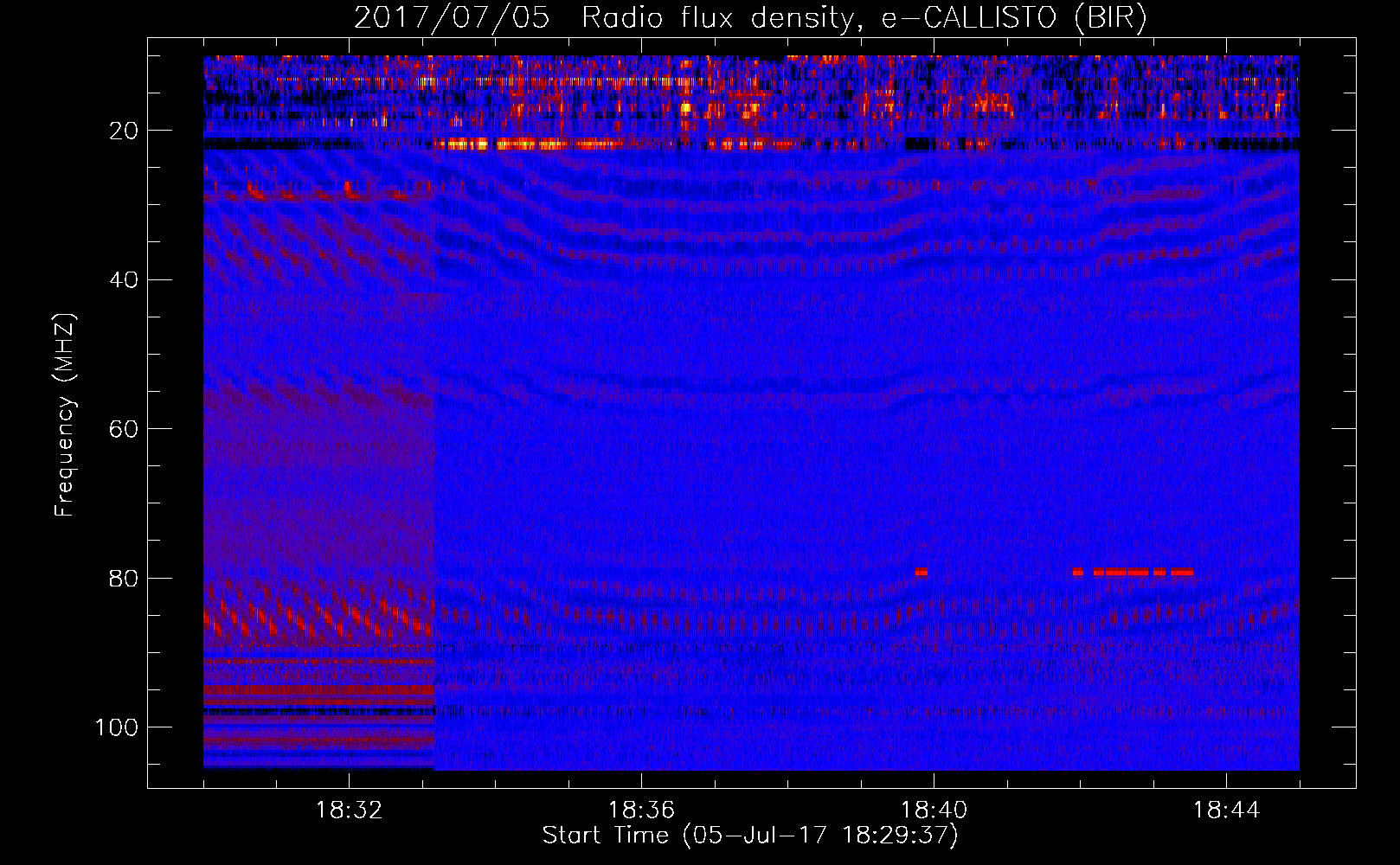
Task: Click the date '2017/07/05' in the title
Action: (x=452, y=17)
